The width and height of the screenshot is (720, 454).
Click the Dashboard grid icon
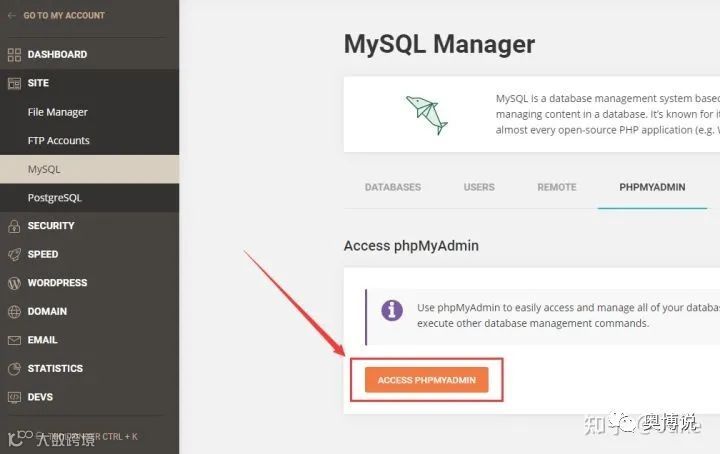(x=14, y=55)
